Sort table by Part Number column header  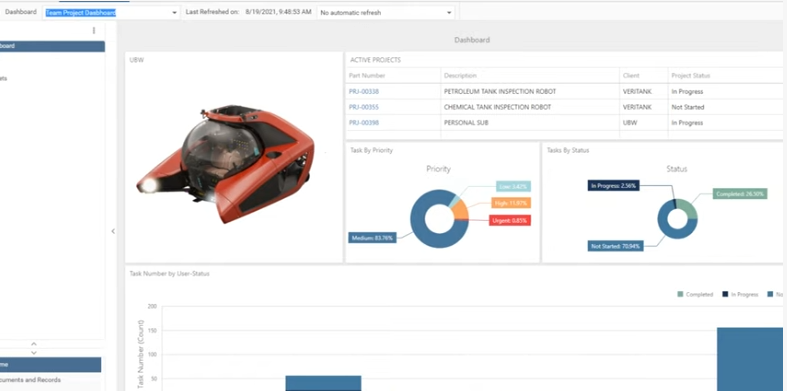tap(367, 76)
